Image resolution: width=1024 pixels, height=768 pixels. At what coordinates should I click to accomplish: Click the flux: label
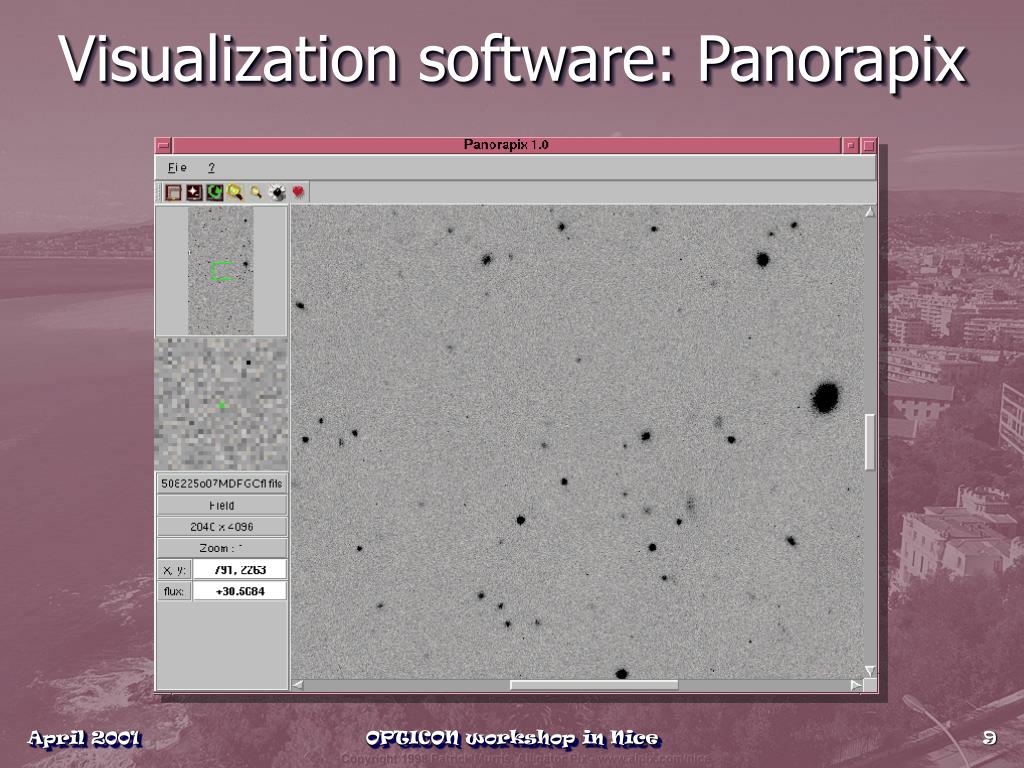pyautogui.click(x=174, y=591)
